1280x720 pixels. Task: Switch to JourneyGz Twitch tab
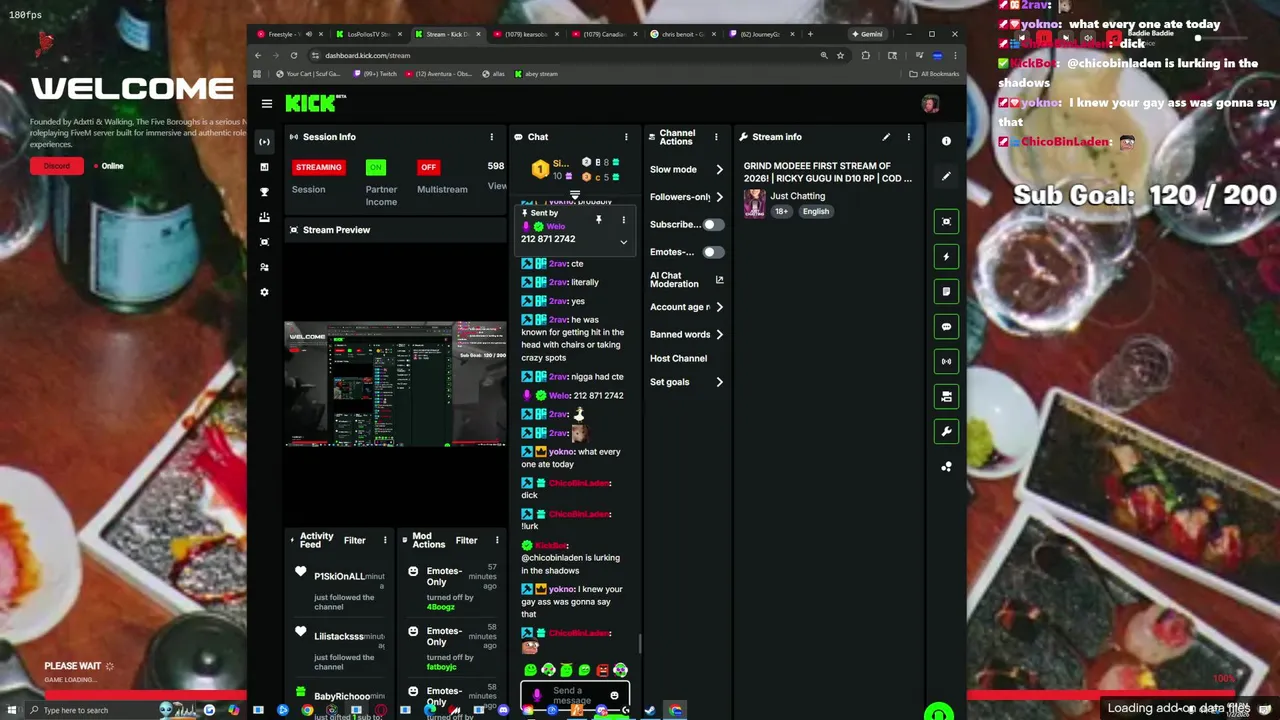pos(762,34)
